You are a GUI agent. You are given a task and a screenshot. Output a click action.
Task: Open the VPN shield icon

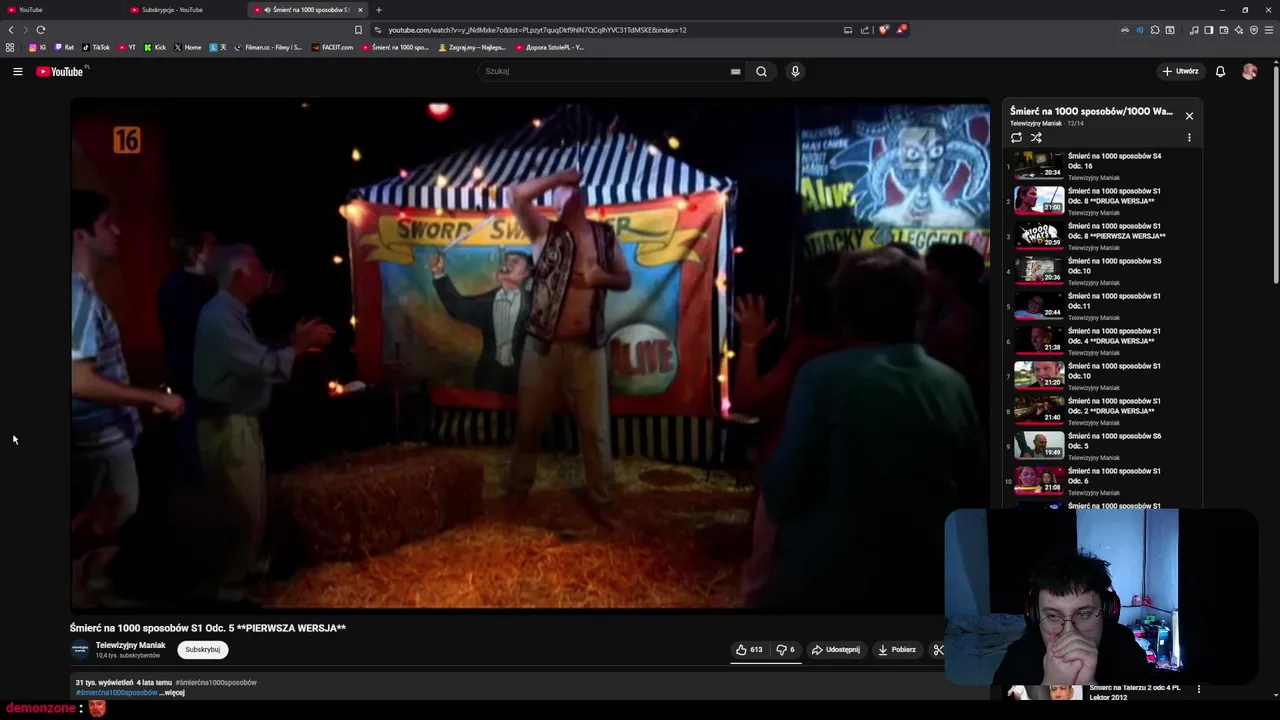pos(1254,30)
